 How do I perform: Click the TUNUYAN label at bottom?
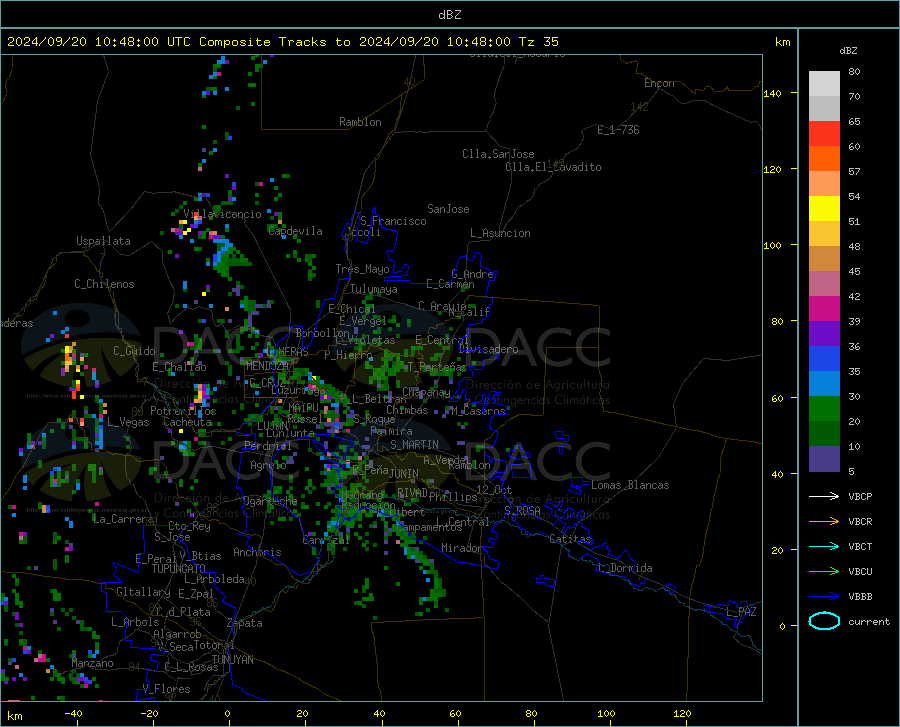(232, 659)
